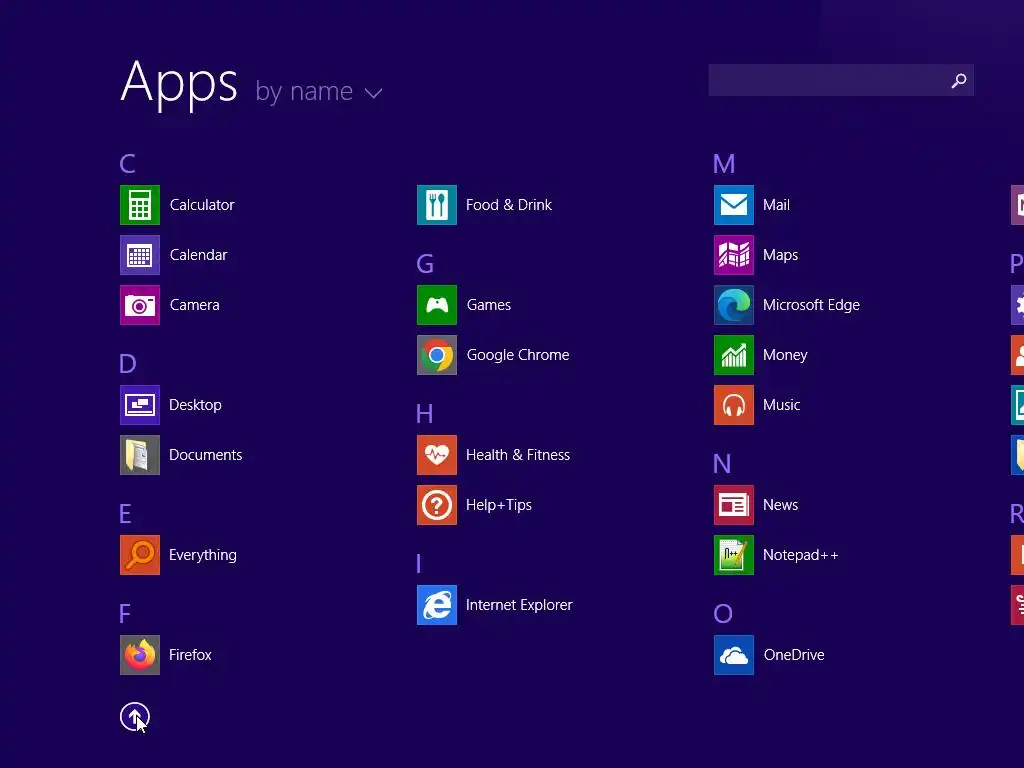Select the M letter group header

pos(724,163)
